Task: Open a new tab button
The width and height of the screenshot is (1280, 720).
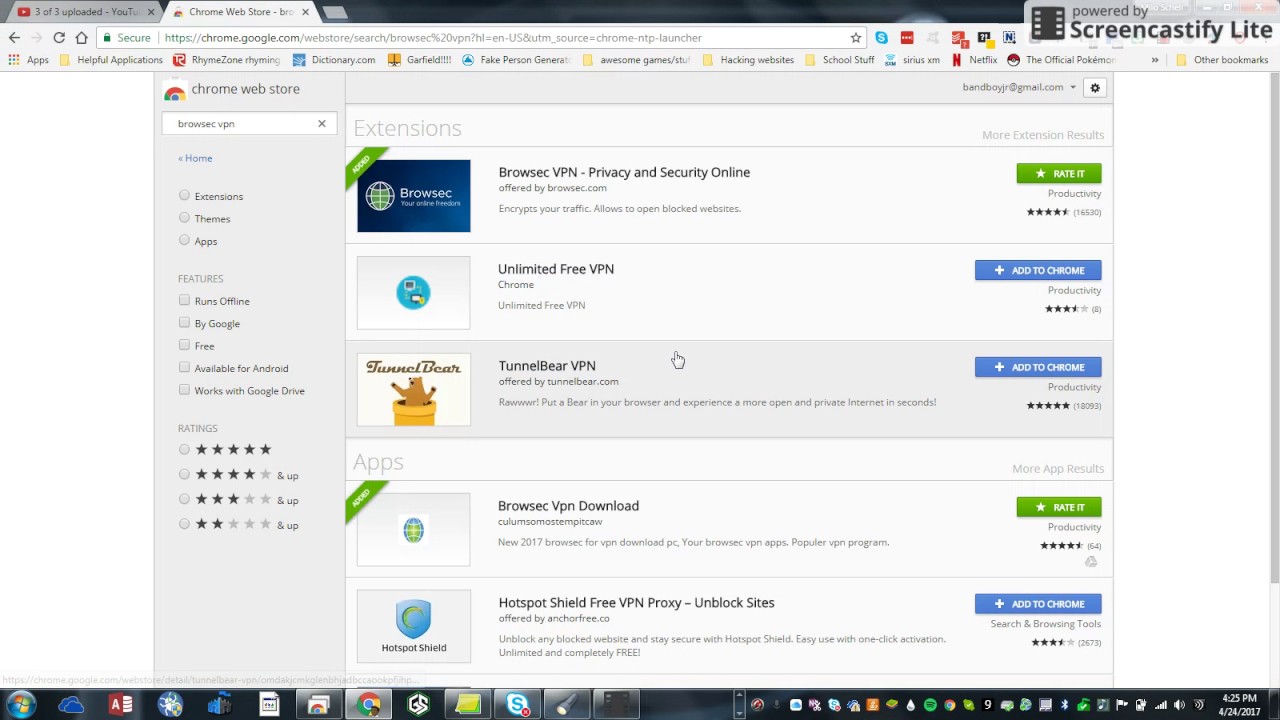Action: [x=335, y=12]
